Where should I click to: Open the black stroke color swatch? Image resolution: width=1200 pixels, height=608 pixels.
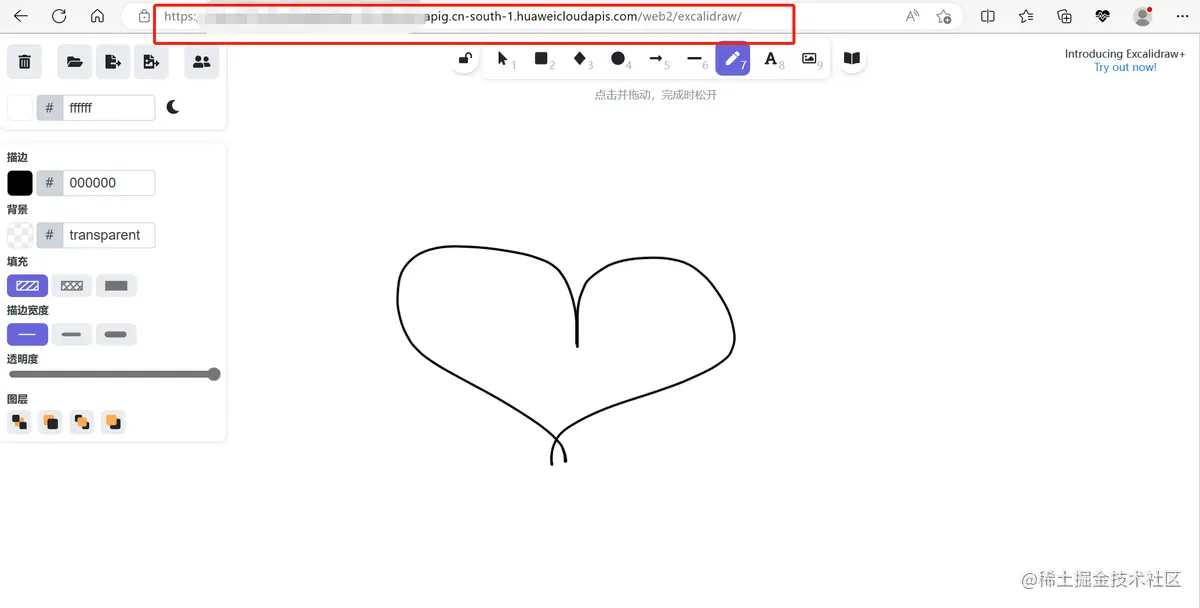click(20, 183)
